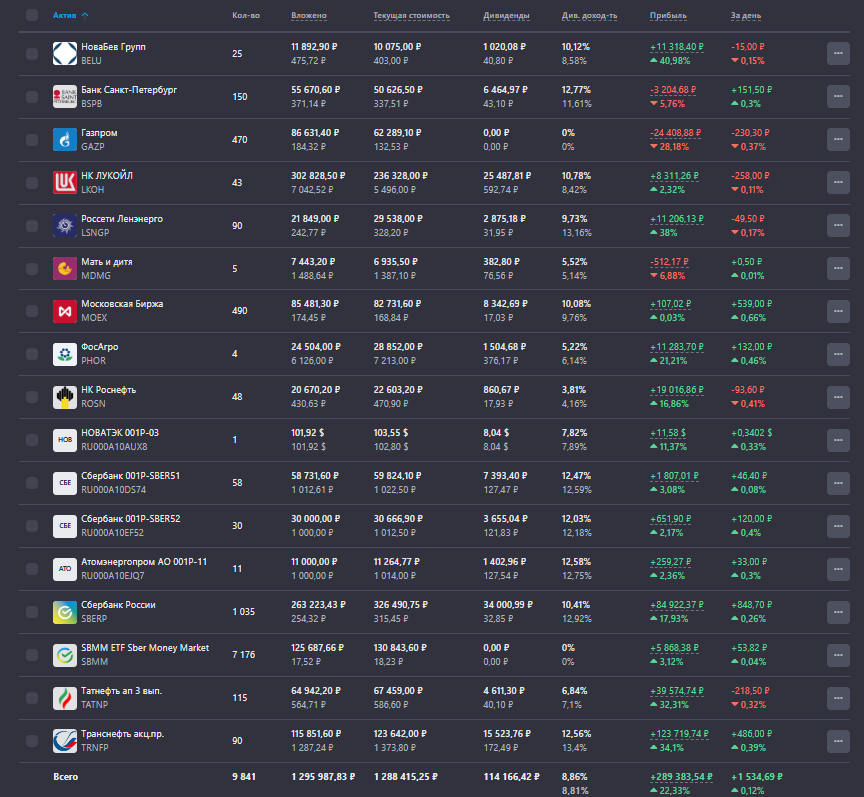Click the Транснефть TRNFP logo
The image size is (864, 797).
coord(65,741)
